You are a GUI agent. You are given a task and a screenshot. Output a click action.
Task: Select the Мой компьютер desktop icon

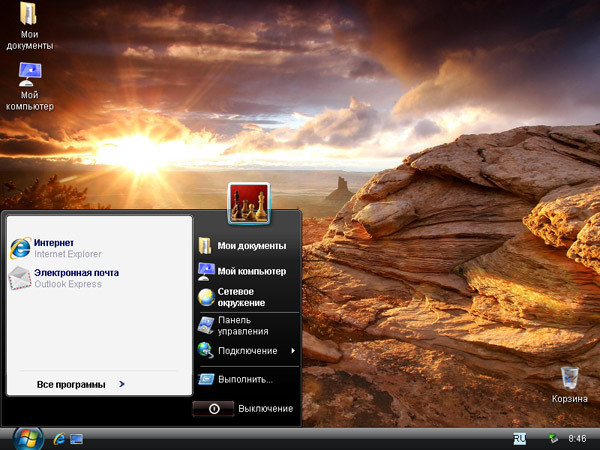(30, 85)
